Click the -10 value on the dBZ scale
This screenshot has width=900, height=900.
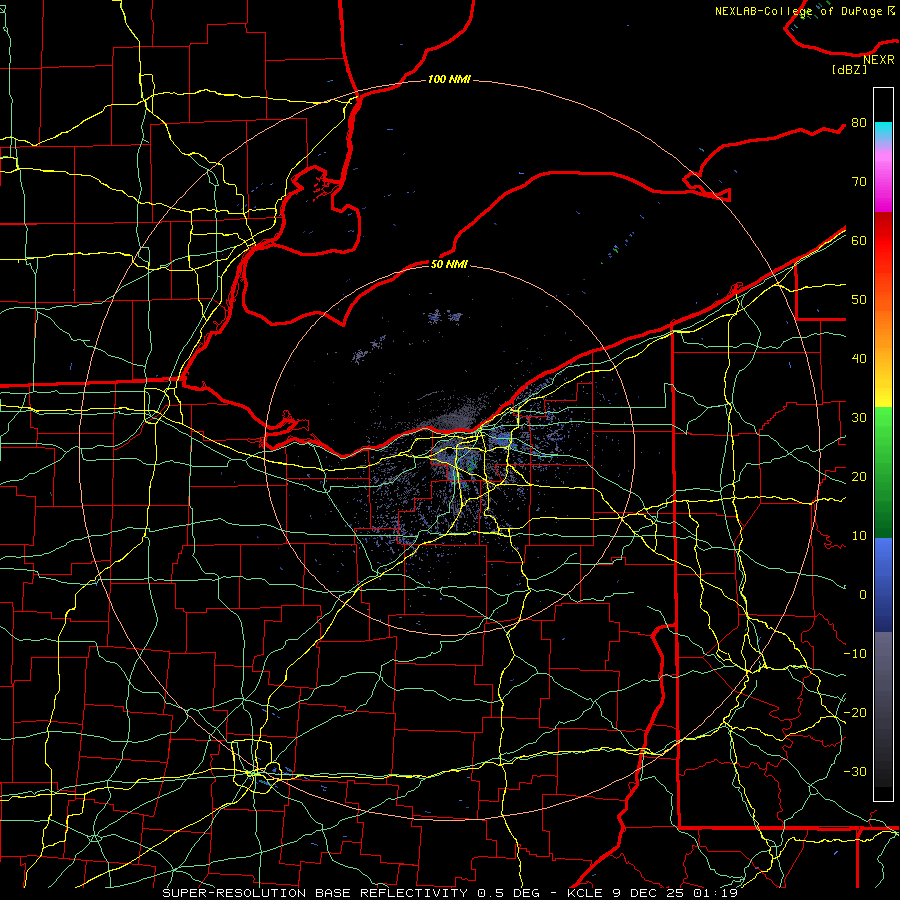855,653
